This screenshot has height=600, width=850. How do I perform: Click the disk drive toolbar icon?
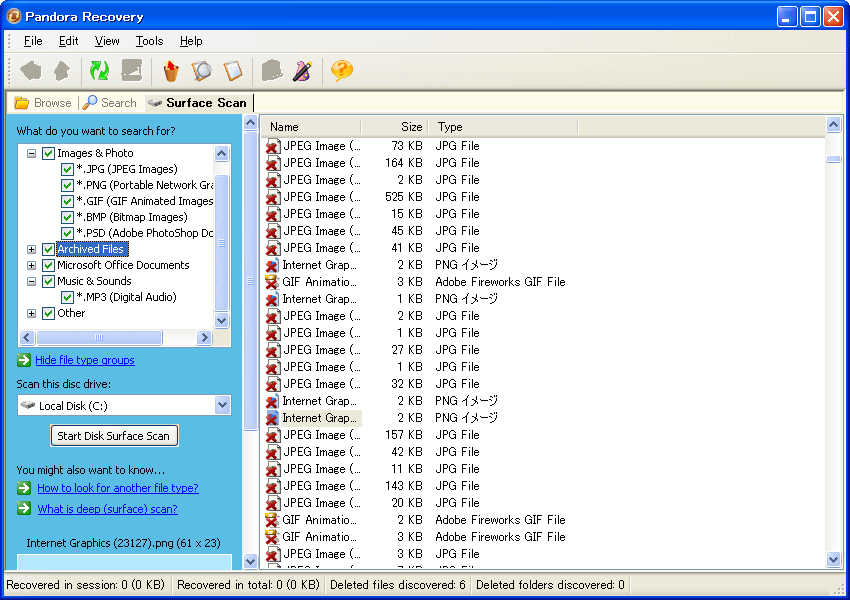(x=132, y=70)
